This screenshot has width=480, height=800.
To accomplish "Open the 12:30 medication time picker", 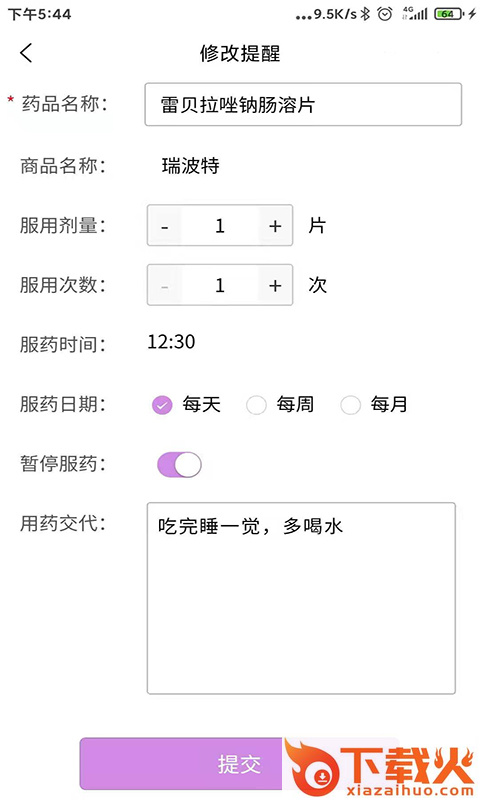I will [x=171, y=342].
